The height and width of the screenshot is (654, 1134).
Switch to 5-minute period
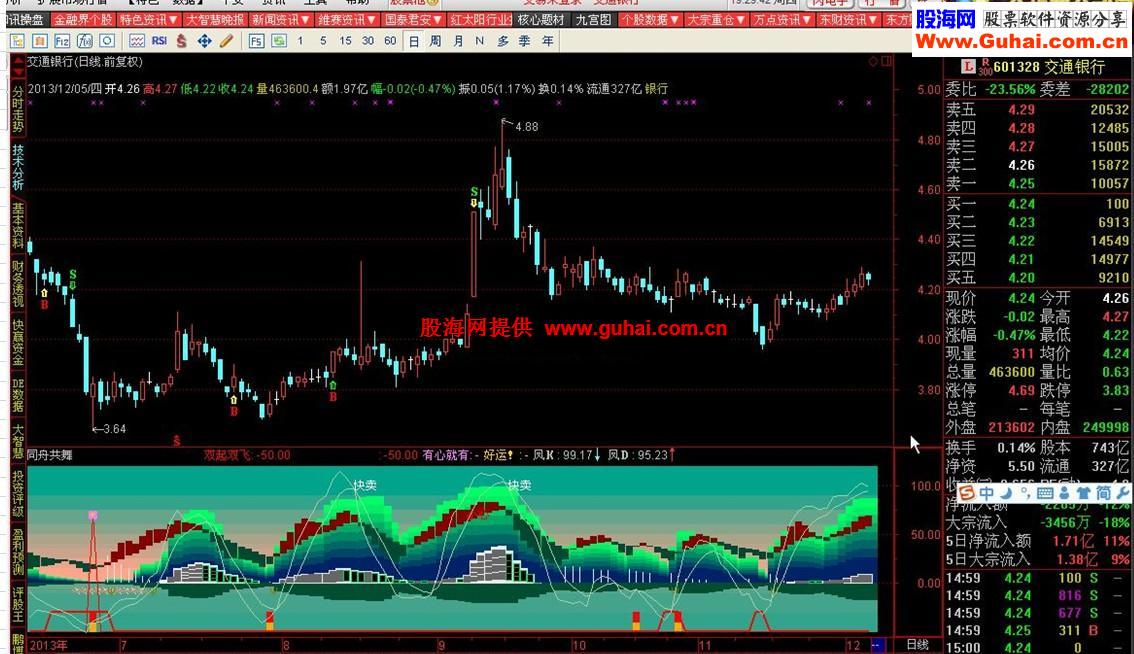point(323,41)
